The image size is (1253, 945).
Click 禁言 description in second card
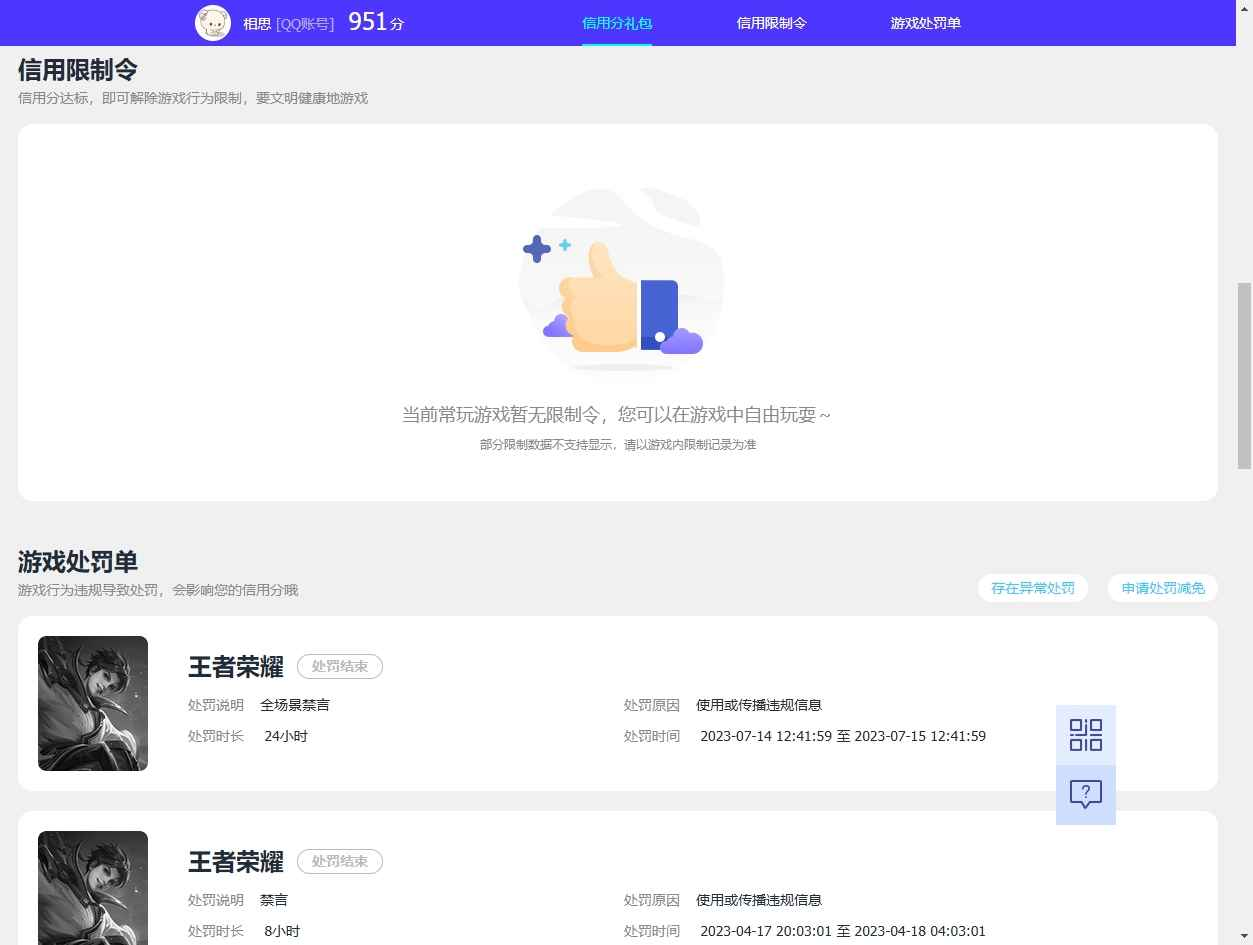pos(274,900)
